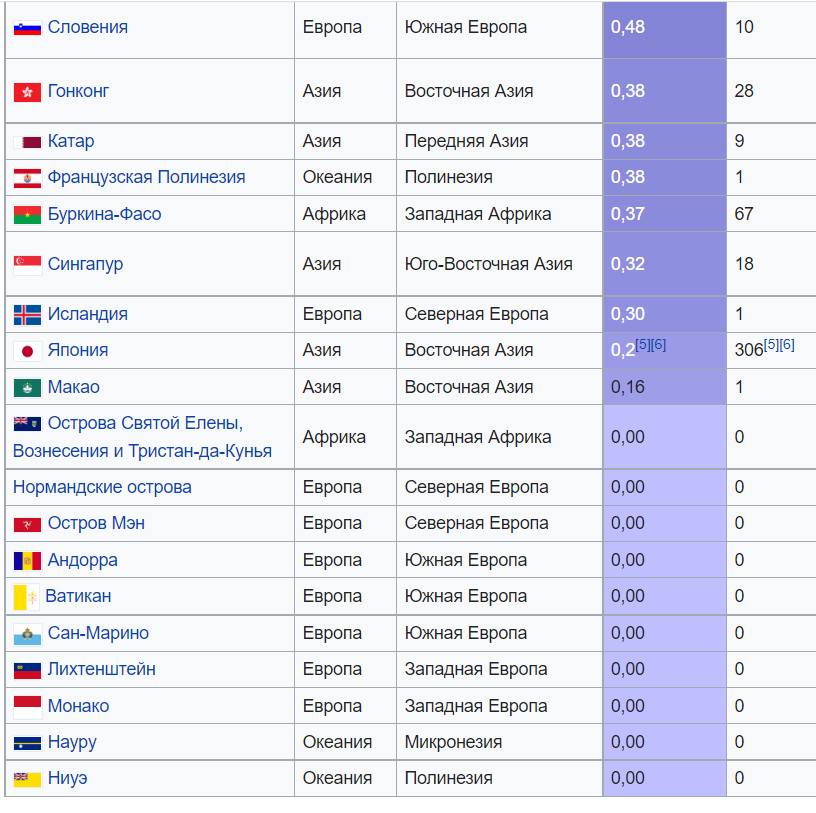Viewport: 816px width, 813px height.
Task: Open the Острова Святой Елены link
Action: 145,423
